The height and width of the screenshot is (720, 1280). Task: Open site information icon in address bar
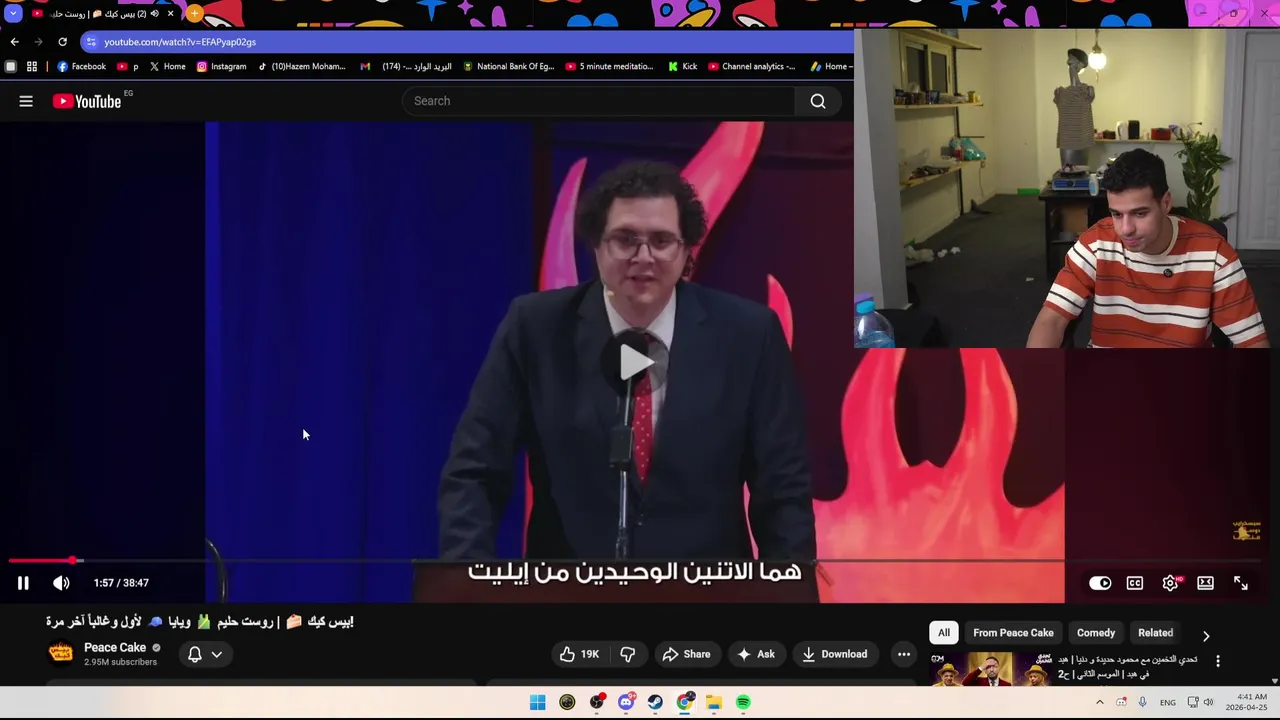tap(91, 42)
